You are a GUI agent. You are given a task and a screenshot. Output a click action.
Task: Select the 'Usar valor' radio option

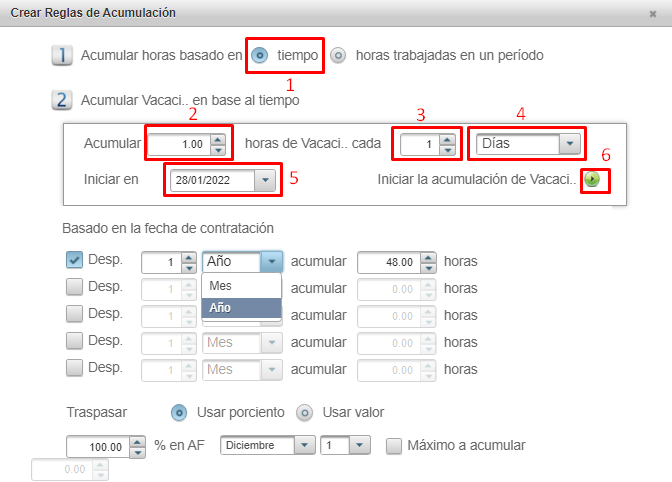point(305,412)
